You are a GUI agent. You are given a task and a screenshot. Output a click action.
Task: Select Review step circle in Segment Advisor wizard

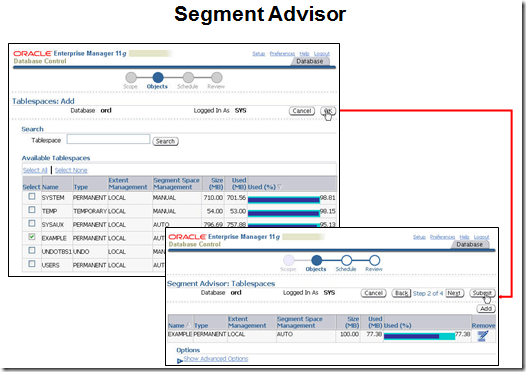point(374,260)
